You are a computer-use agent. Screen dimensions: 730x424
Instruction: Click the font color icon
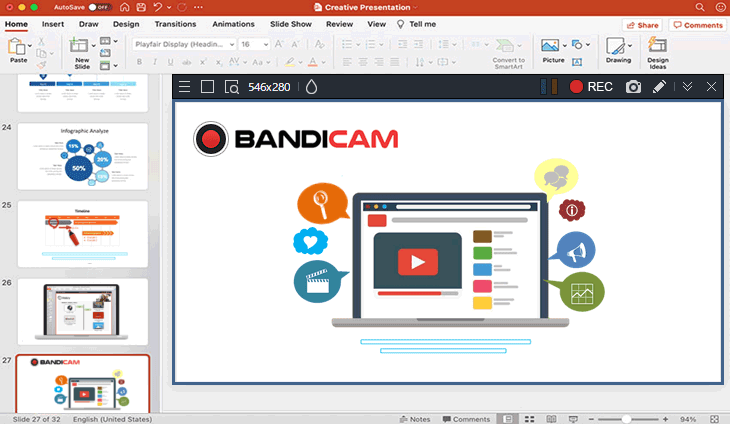[313, 62]
